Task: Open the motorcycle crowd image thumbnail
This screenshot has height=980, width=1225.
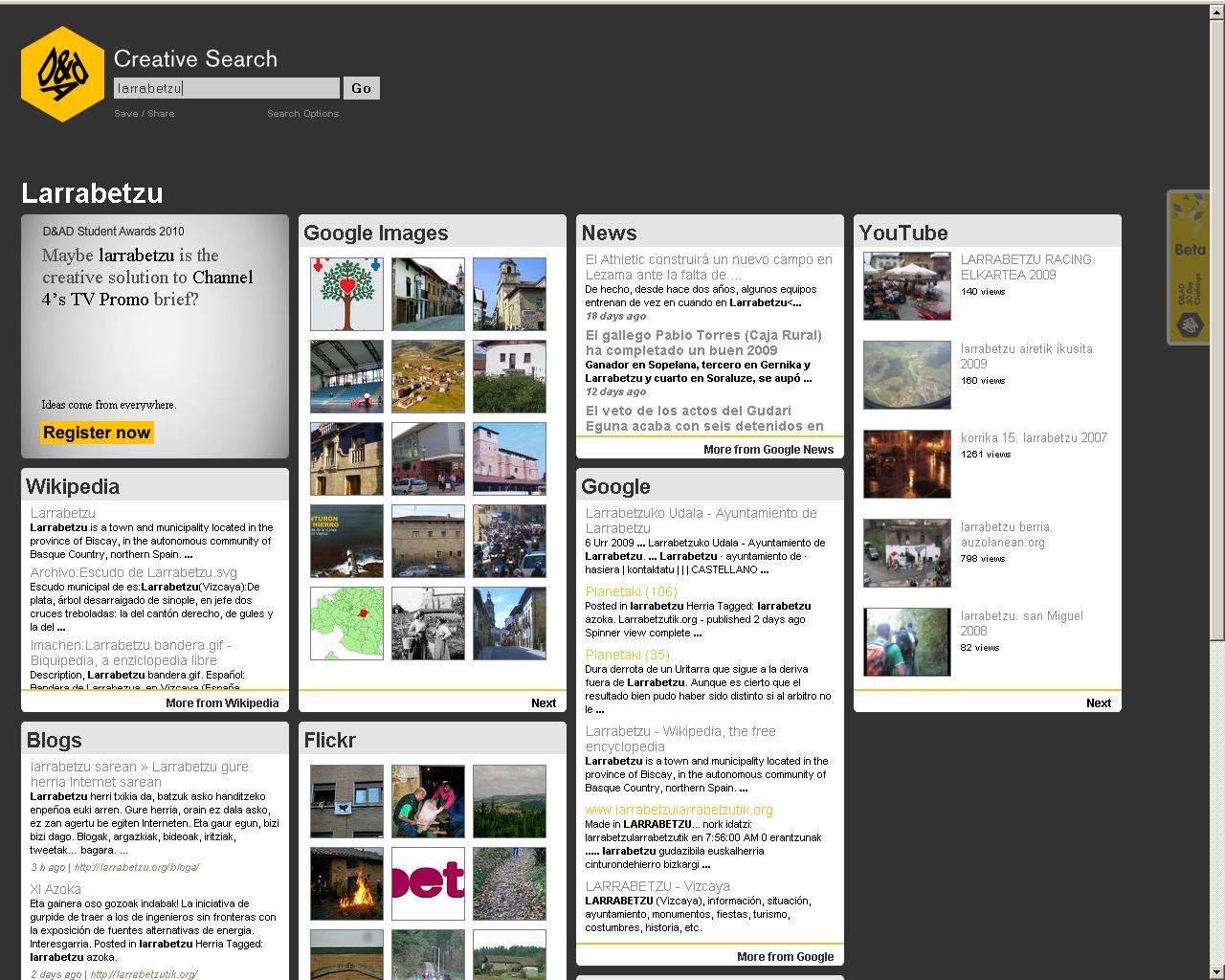Action: tap(509, 541)
